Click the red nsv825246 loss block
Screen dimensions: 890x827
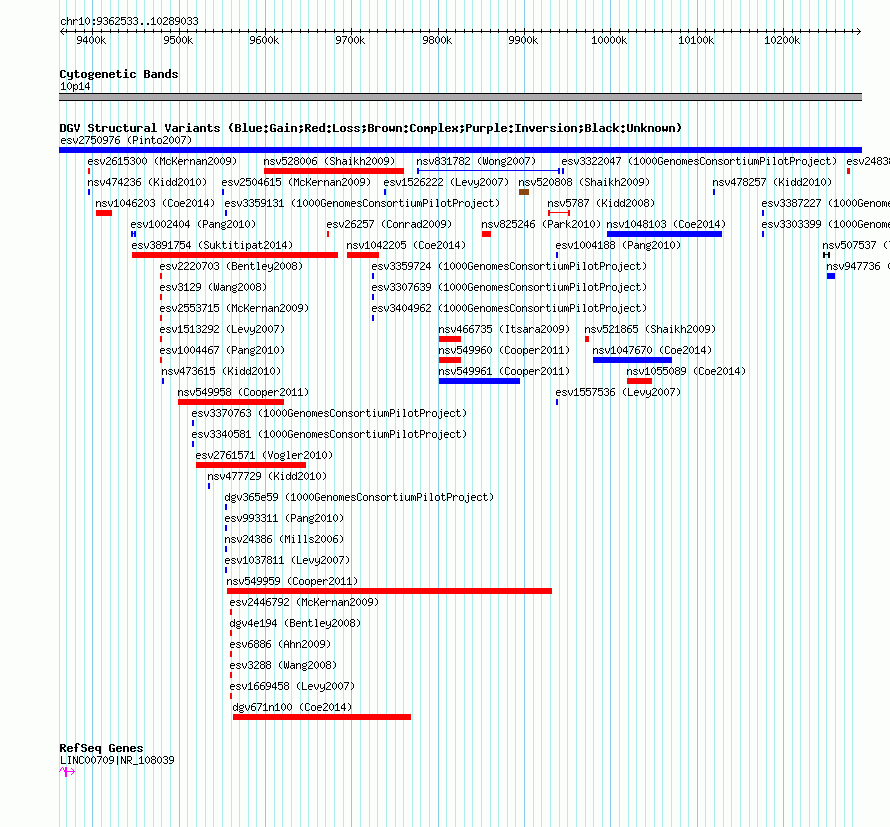[x=486, y=234]
